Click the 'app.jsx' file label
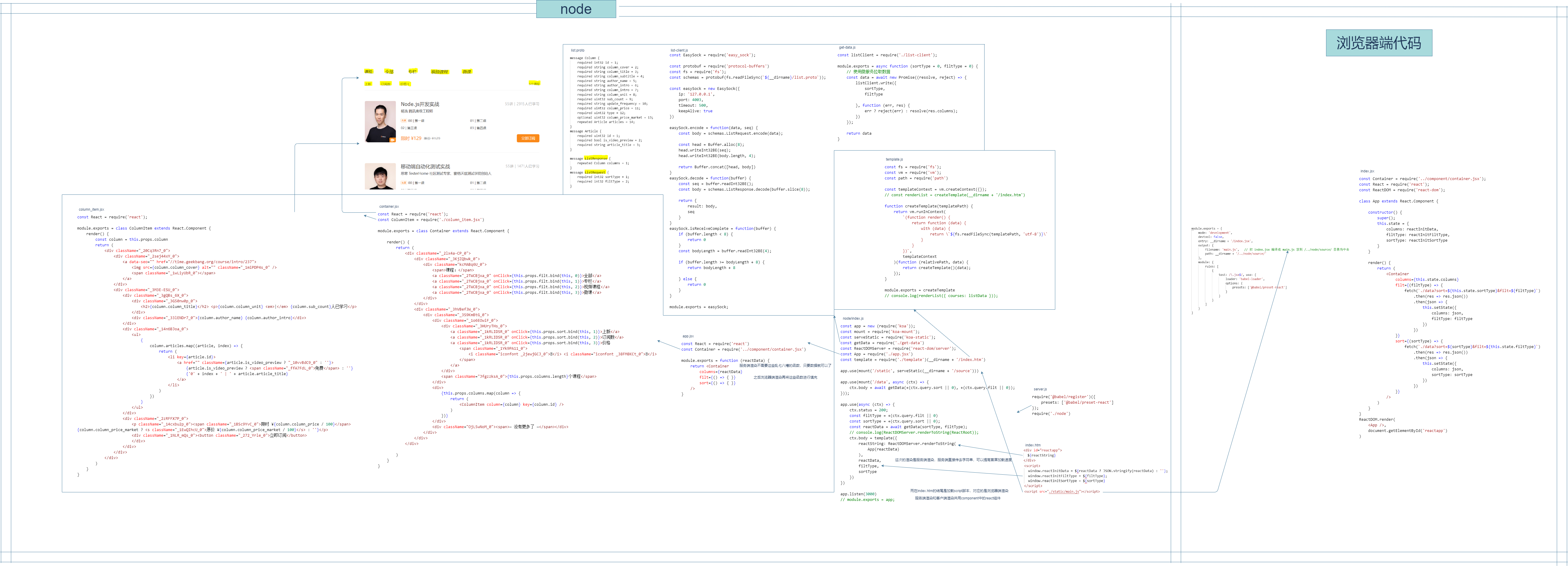1568x566 pixels. pos(688,336)
